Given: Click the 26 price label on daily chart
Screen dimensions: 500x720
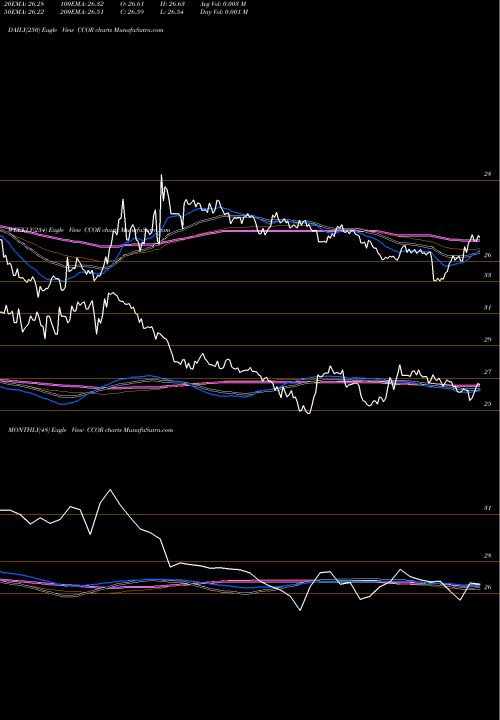Looking at the screenshot, I should coord(487,255).
